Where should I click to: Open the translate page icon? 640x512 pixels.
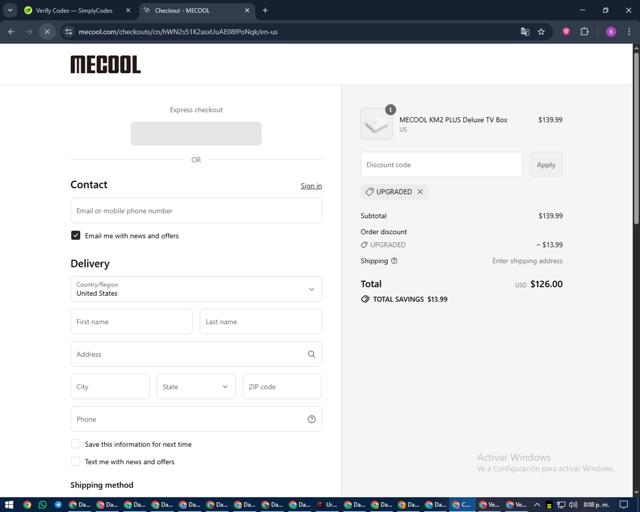pyautogui.click(x=525, y=32)
